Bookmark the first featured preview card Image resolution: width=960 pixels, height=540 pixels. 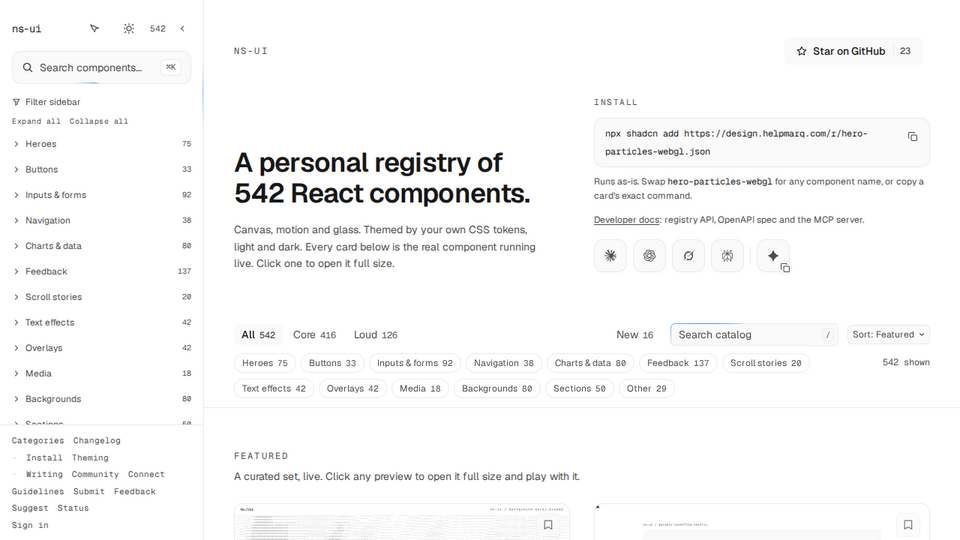click(x=548, y=525)
